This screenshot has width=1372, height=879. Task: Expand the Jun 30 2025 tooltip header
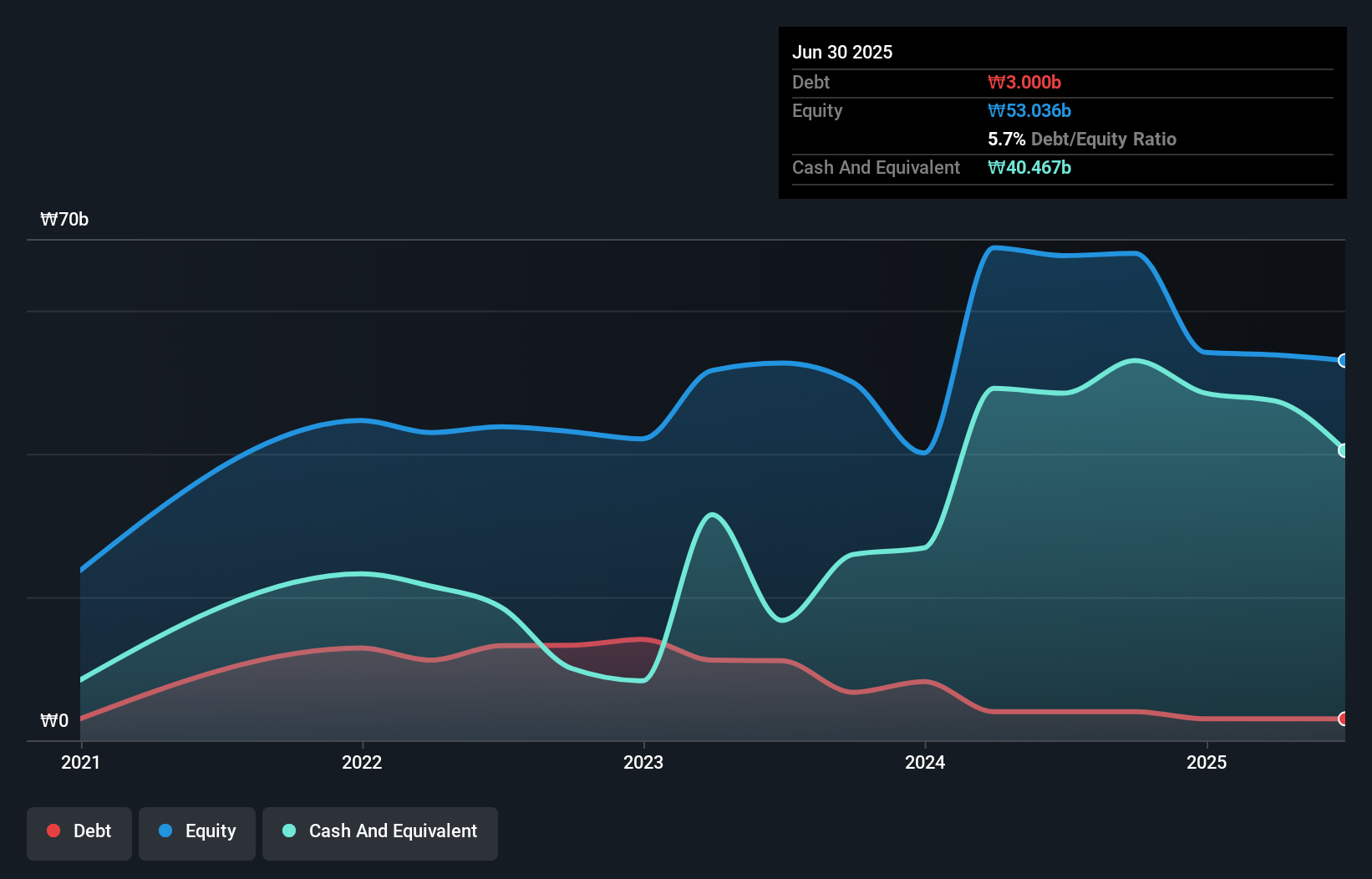[843, 52]
